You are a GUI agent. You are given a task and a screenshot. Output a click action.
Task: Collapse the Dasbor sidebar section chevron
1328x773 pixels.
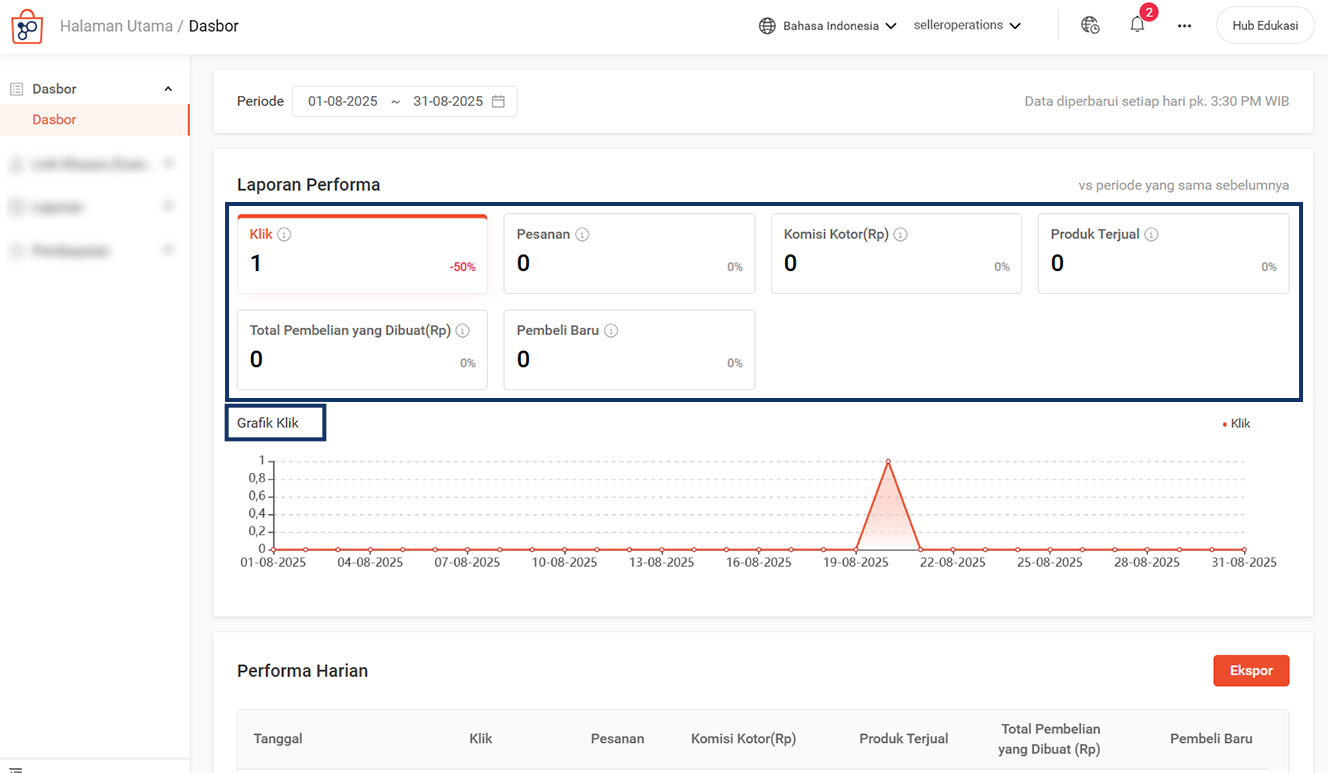pos(168,89)
